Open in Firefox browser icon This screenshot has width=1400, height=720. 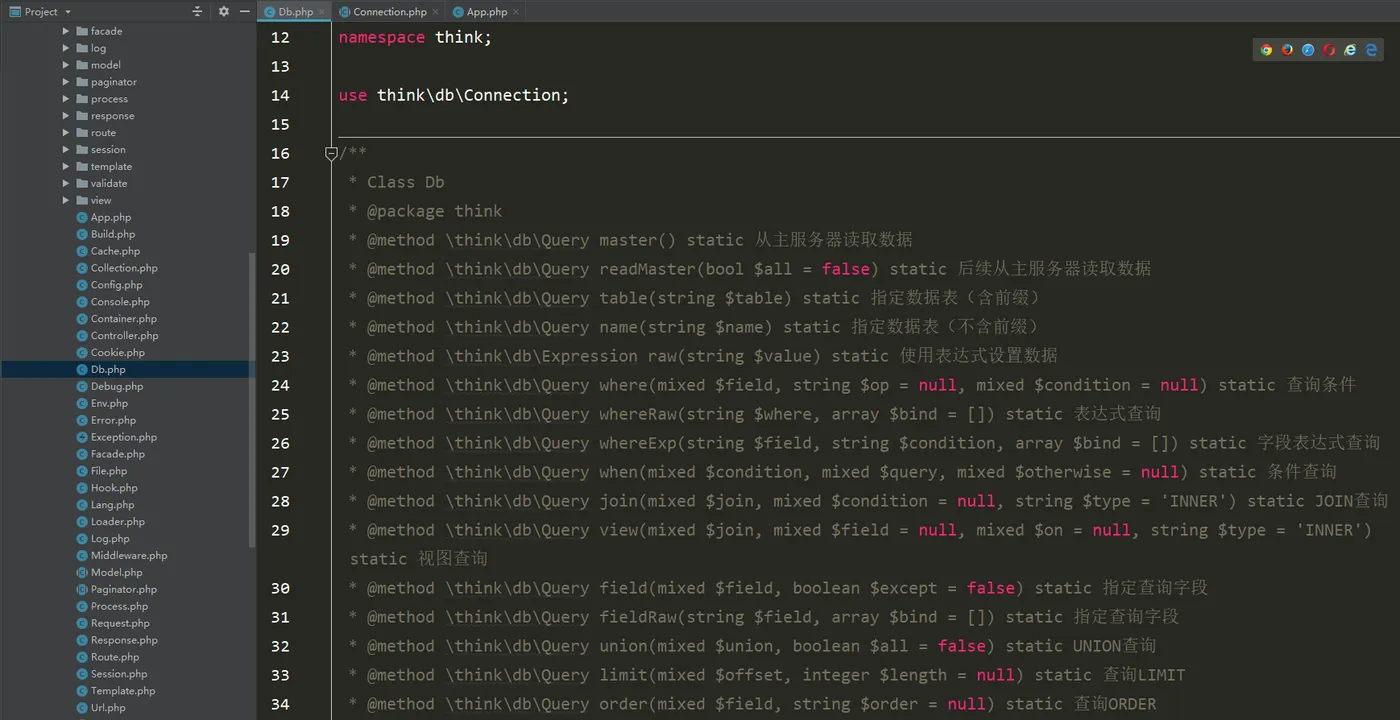[x=1287, y=49]
